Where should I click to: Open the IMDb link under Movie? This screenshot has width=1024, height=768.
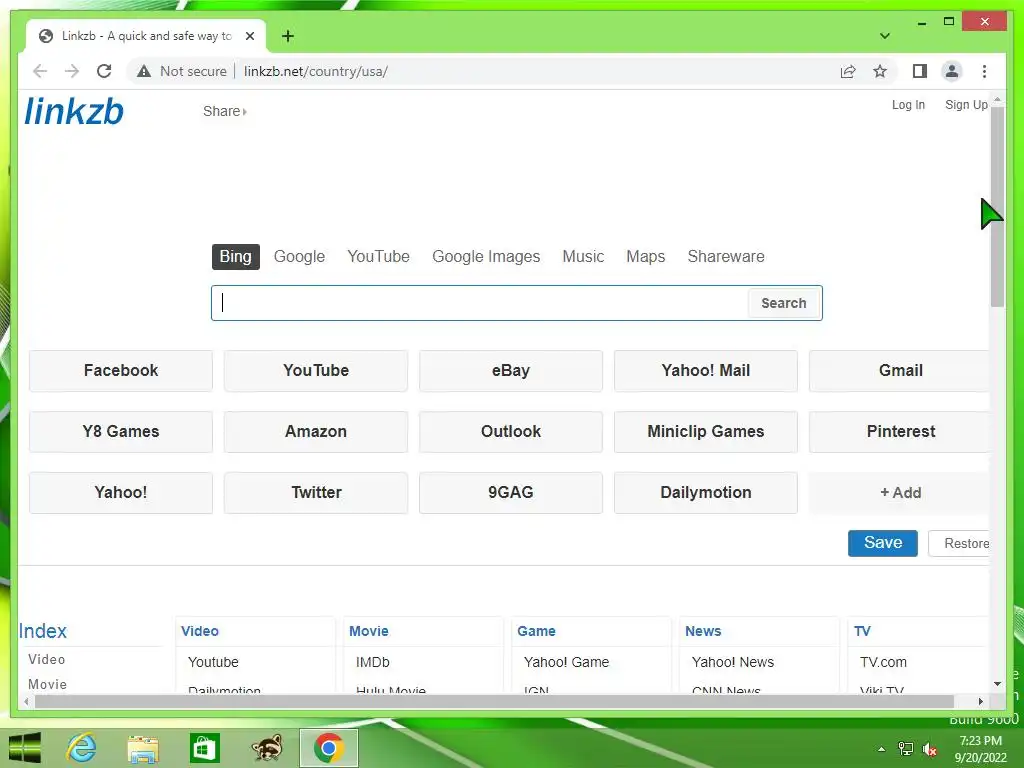pos(373,662)
